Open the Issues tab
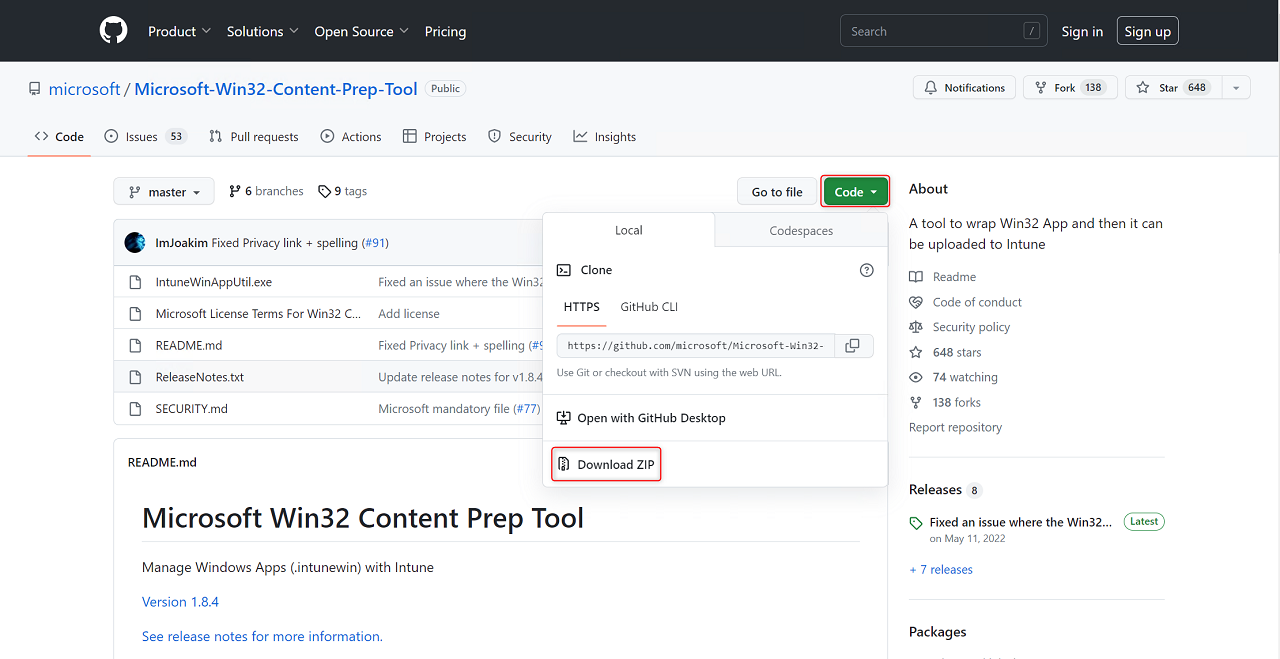The image size is (1280, 659). pos(145,137)
